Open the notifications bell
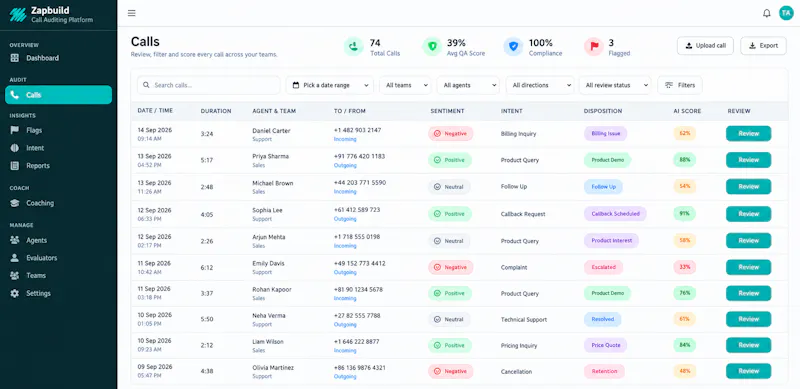 pos(766,13)
